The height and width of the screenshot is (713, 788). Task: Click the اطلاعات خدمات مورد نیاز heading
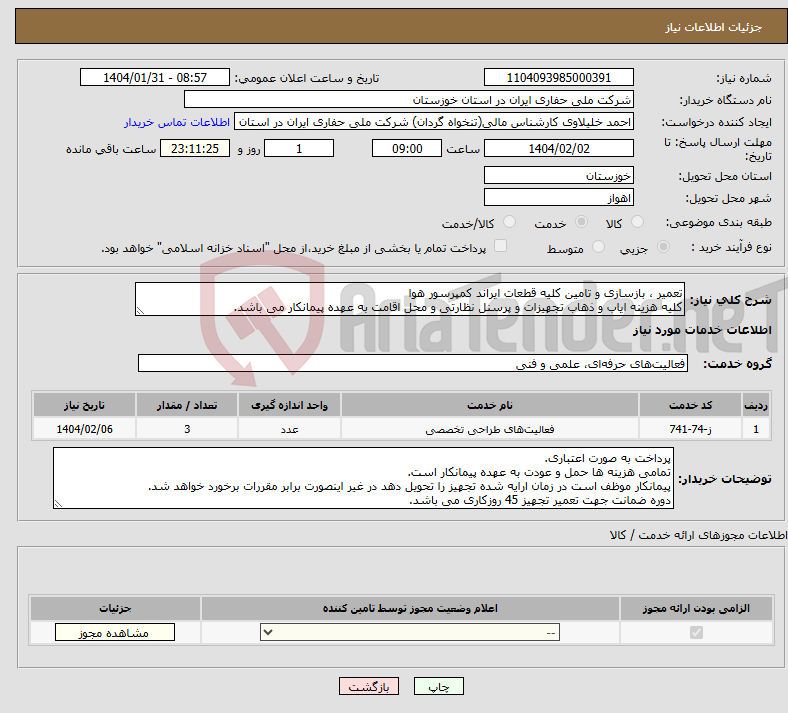tap(702, 330)
